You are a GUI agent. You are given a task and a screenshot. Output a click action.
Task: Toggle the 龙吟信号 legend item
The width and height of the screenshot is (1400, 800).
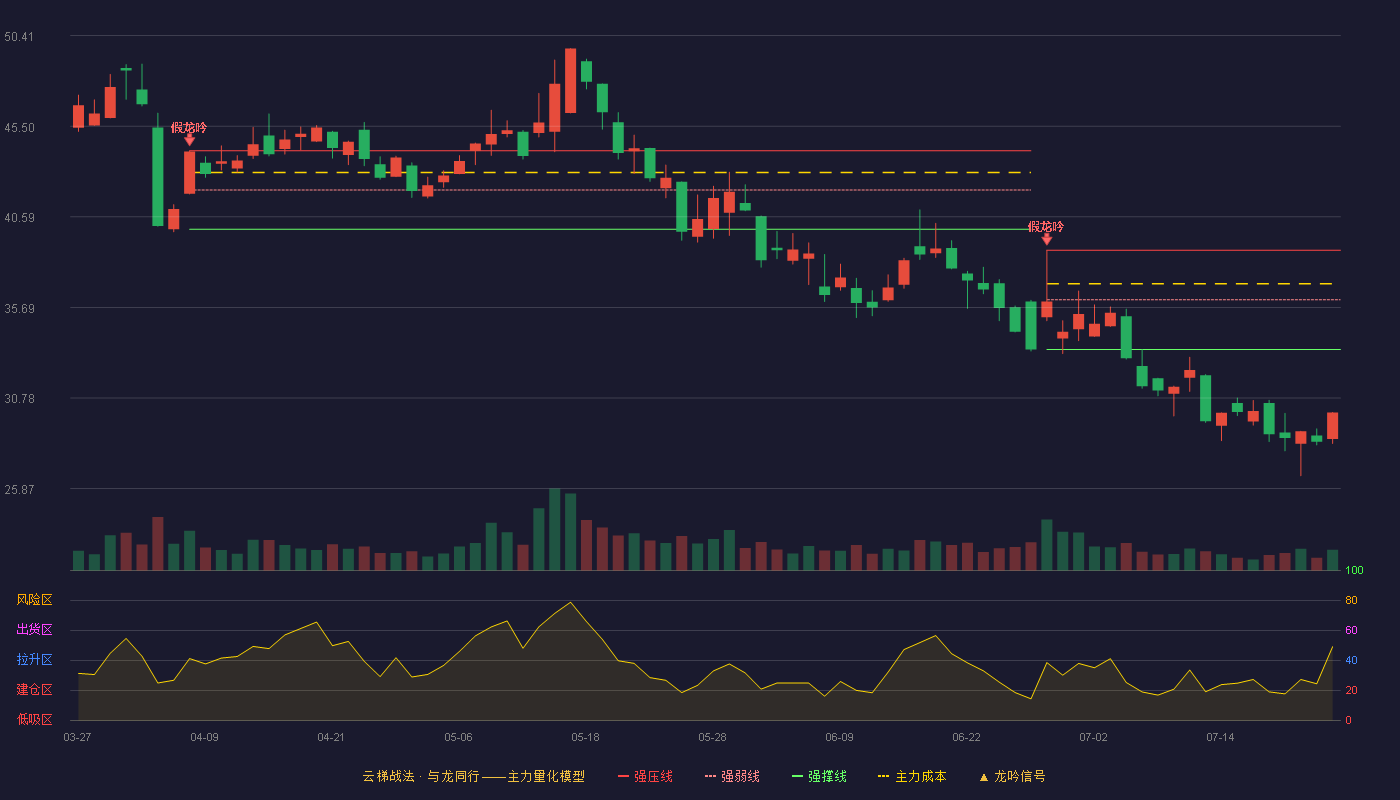pos(1011,776)
